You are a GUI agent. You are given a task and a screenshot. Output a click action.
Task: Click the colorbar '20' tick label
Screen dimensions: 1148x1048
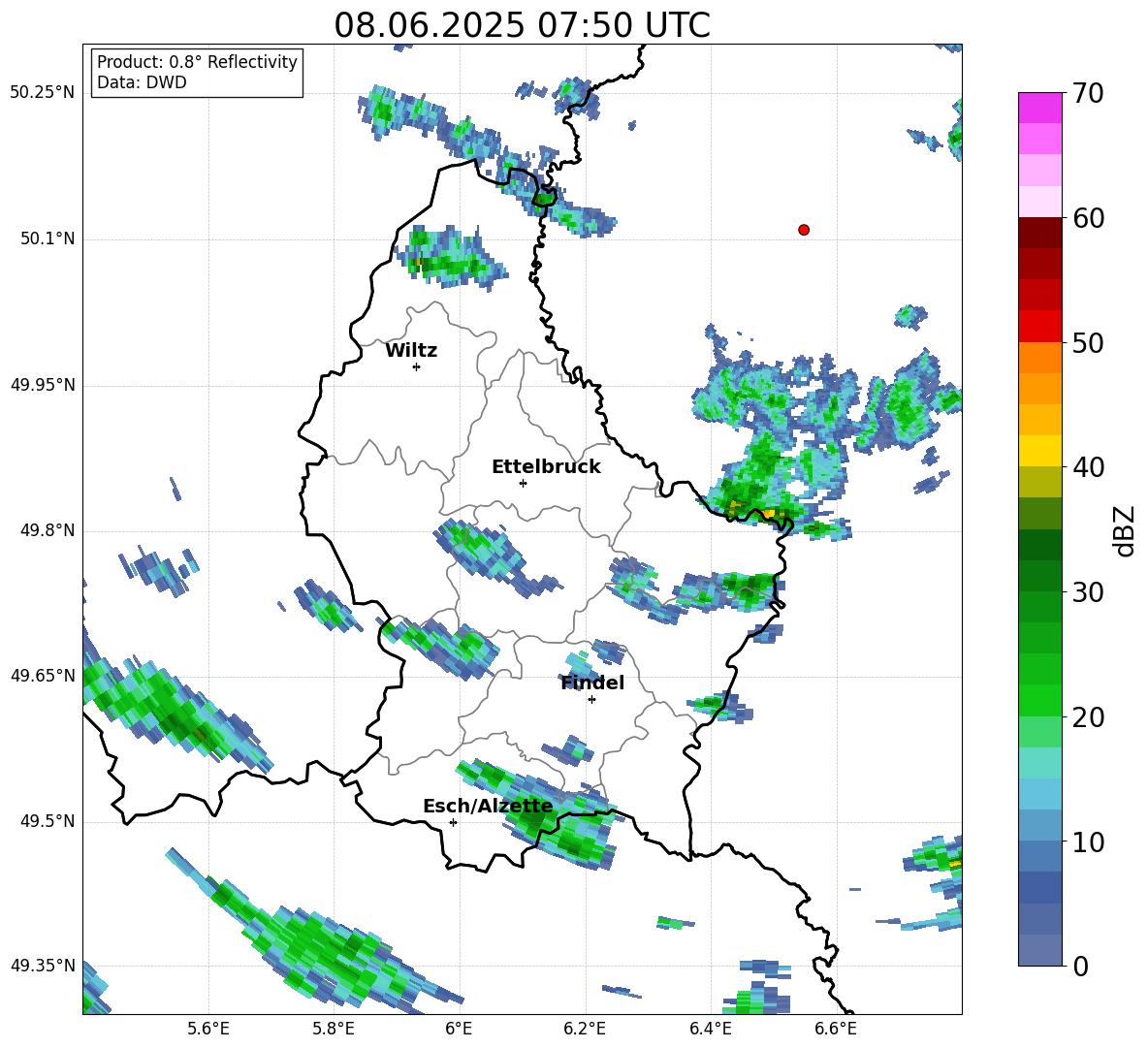tap(1089, 717)
